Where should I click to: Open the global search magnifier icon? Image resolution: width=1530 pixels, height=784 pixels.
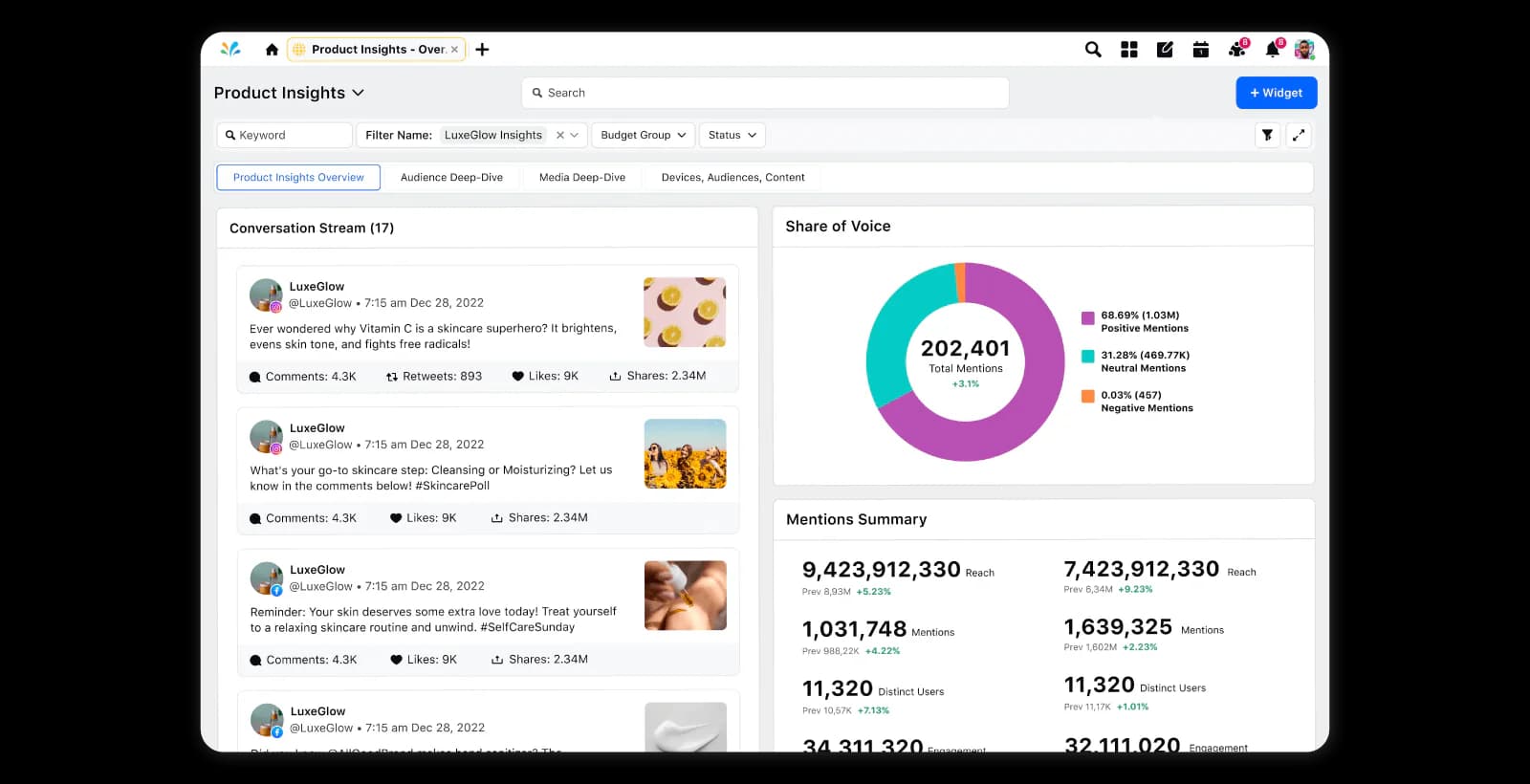[x=1093, y=50]
